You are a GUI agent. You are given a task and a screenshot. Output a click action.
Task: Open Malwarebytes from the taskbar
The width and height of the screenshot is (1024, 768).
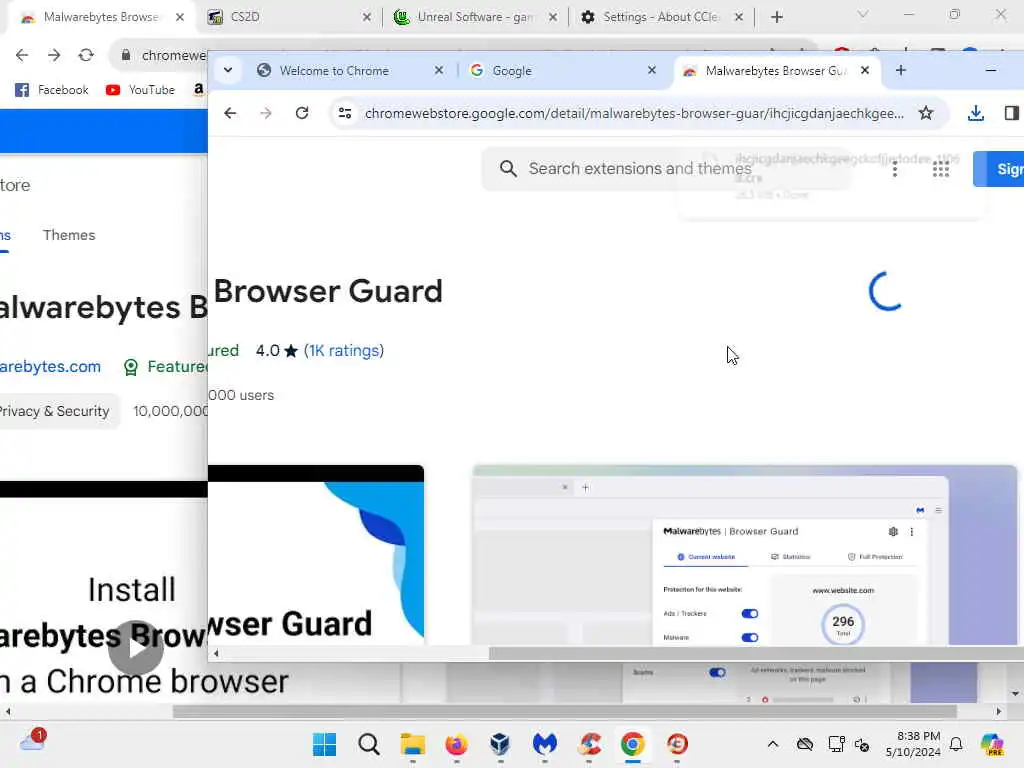(545, 744)
